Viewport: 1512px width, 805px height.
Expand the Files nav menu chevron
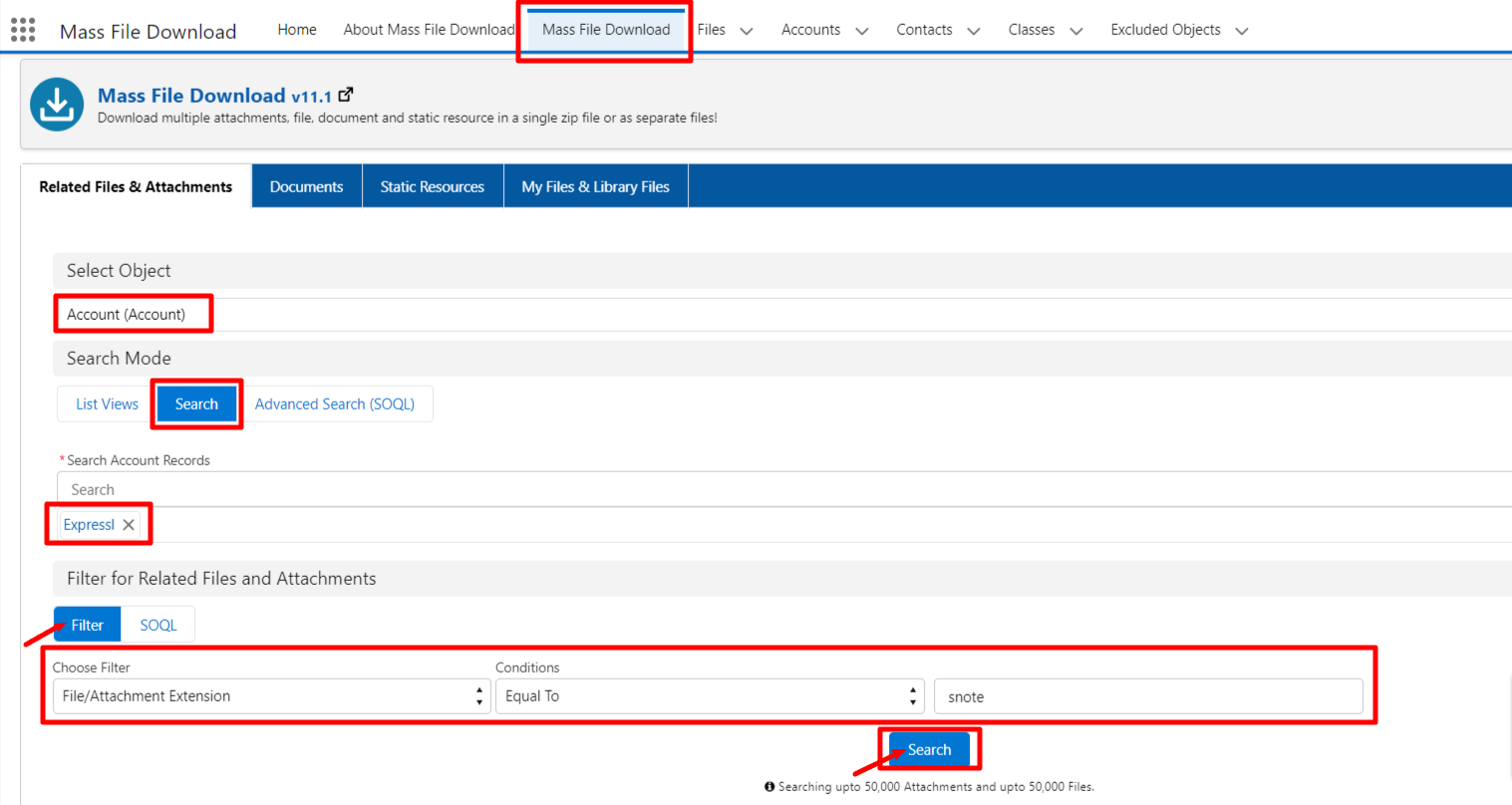pos(747,31)
